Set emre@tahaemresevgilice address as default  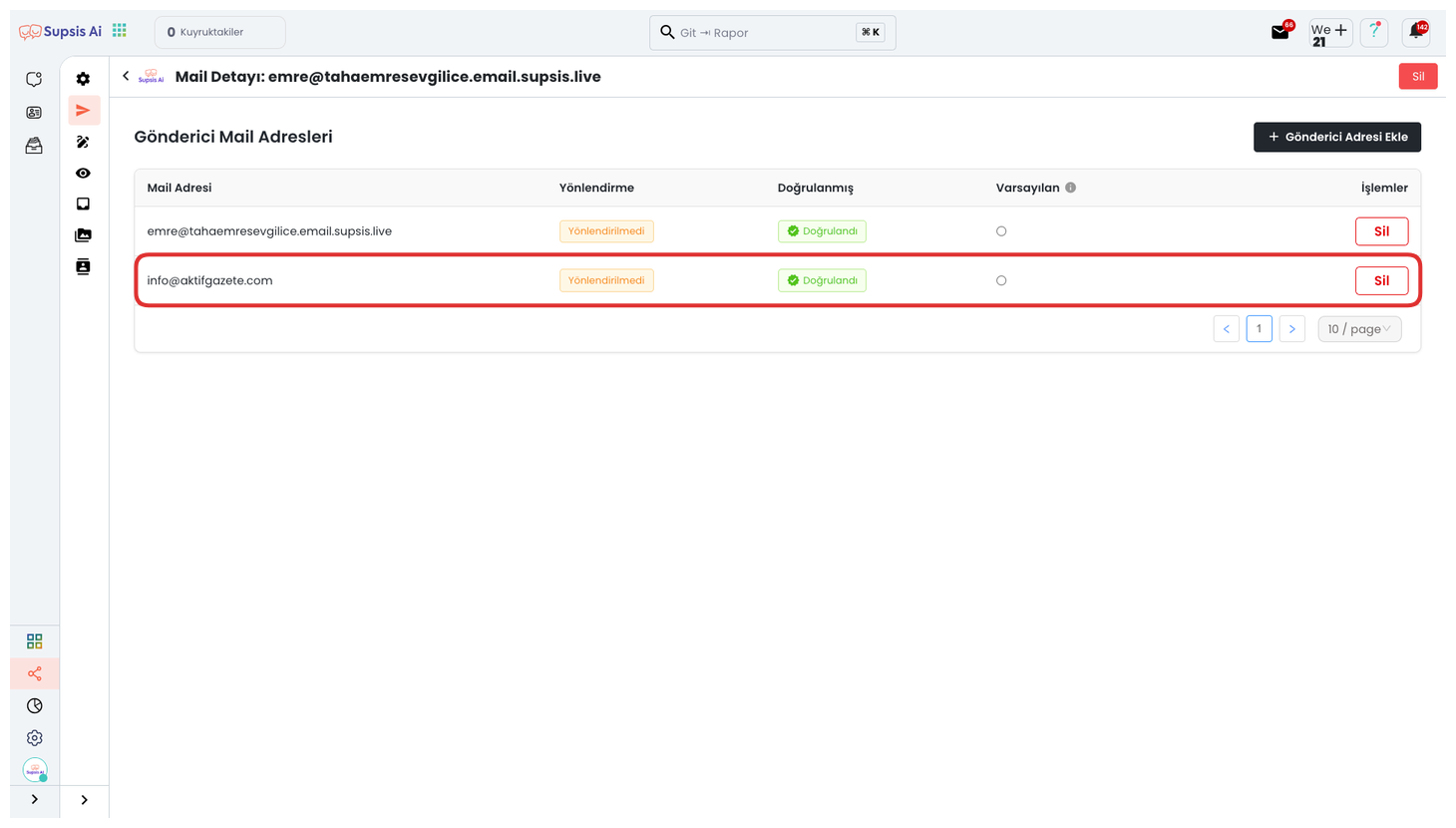1001,231
